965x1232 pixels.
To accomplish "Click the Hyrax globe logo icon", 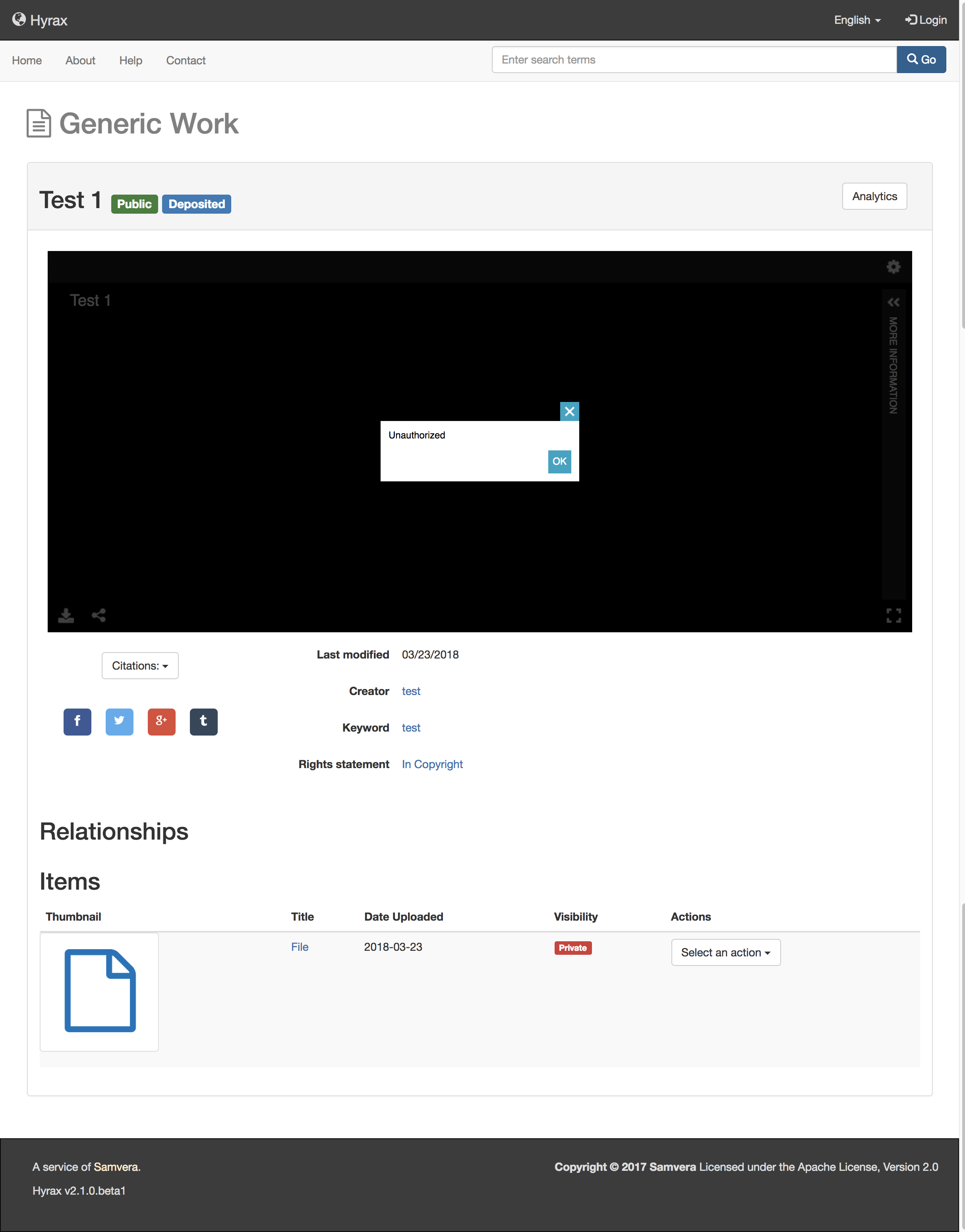I will [x=19, y=20].
